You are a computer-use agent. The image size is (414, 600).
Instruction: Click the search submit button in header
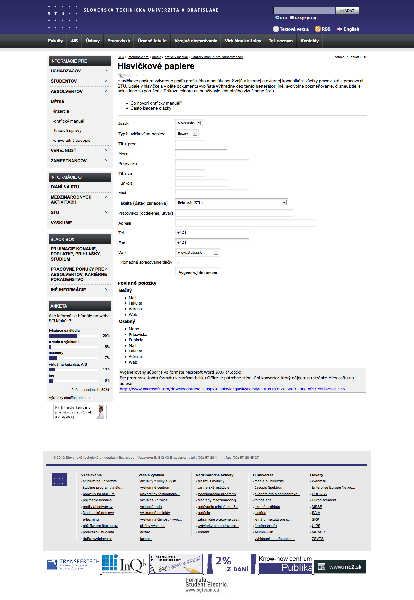(347, 10)
